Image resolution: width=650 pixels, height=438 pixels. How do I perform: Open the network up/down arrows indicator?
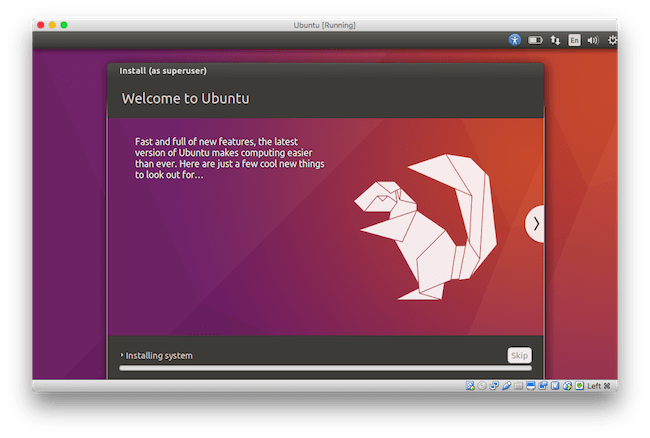click(x=555, y=40)
